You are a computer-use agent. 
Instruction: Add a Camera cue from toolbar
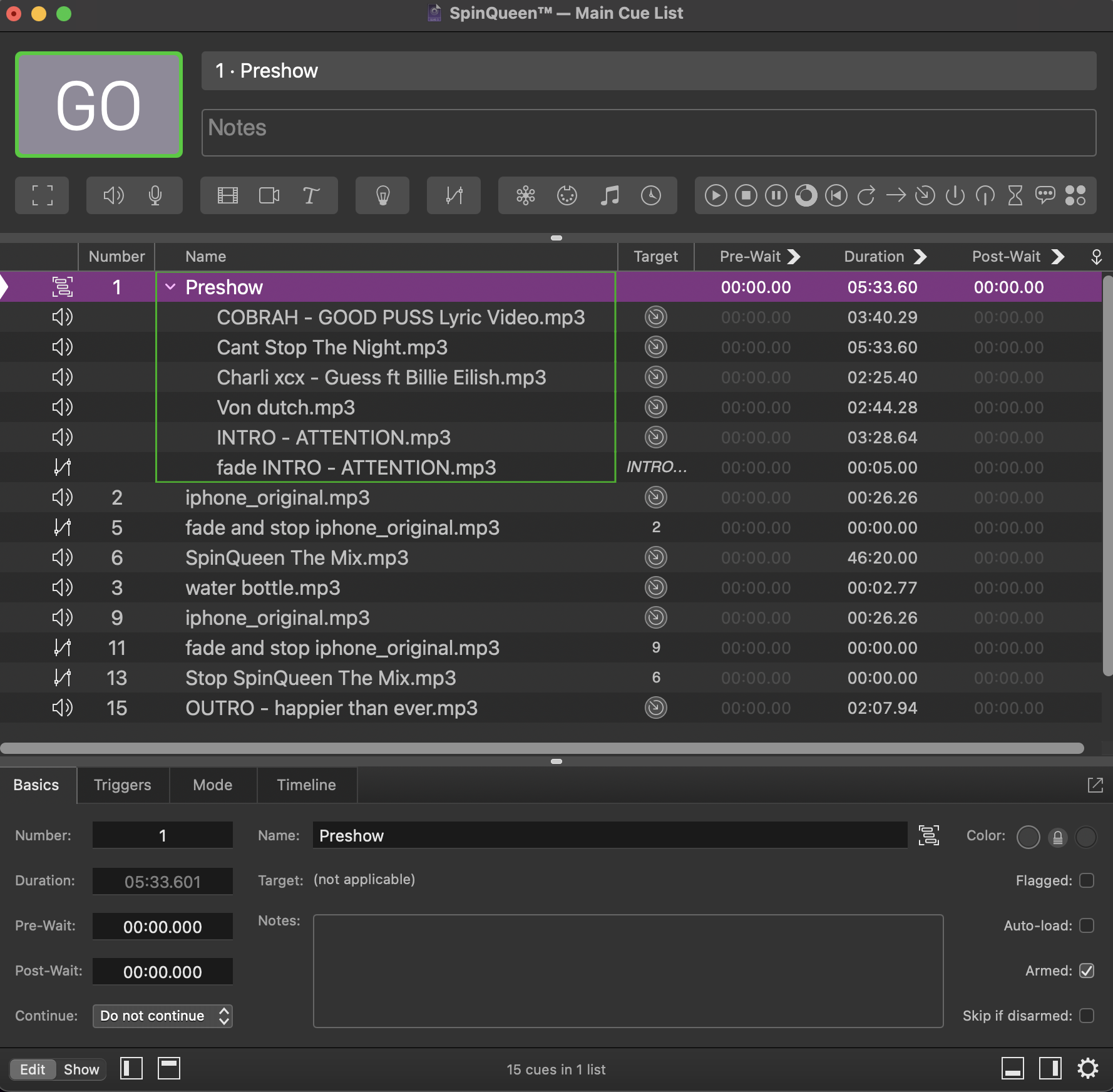click(x=269, y=195)
